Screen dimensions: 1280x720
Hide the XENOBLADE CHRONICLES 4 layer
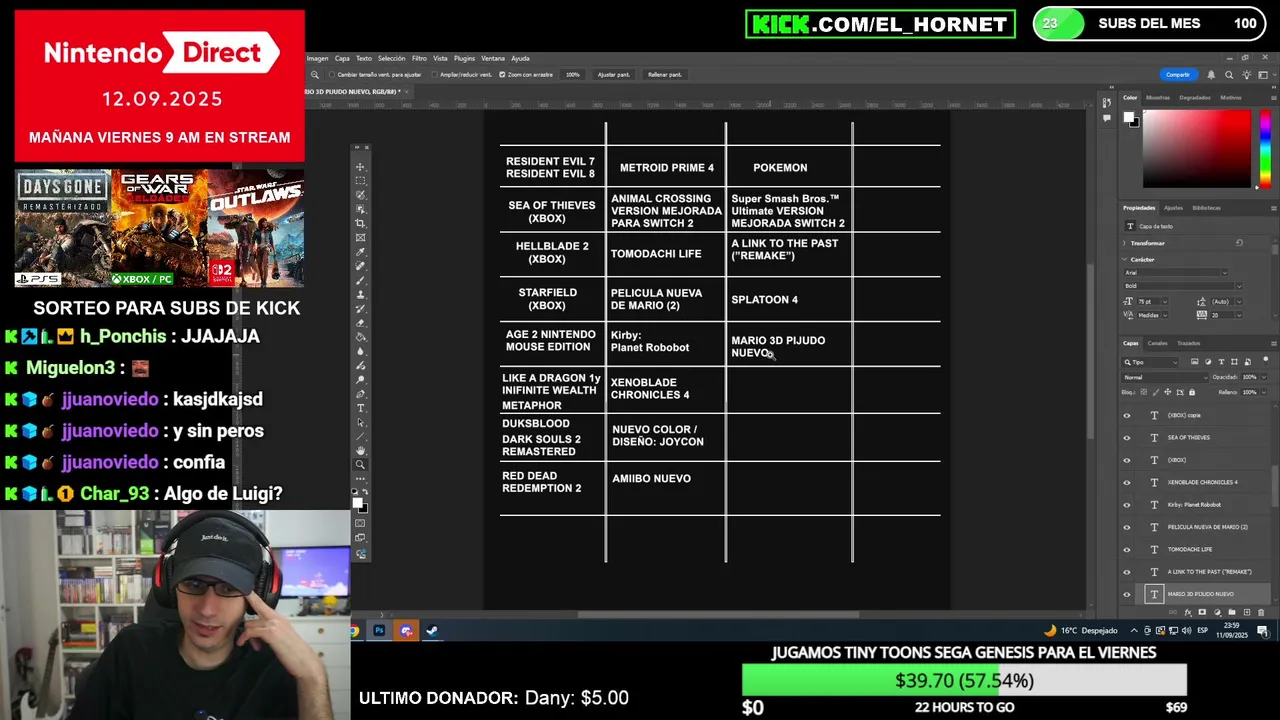(x=1127, y=482)
